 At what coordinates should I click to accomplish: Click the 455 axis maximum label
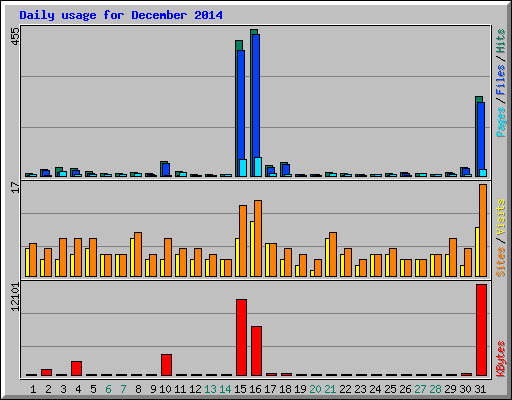[x=15, y=37]
